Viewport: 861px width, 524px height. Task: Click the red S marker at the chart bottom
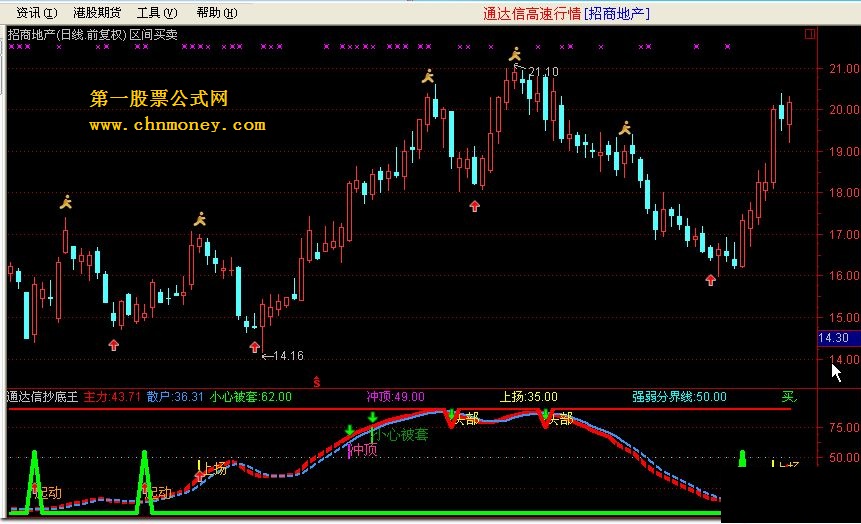click(x=317, y=381)
